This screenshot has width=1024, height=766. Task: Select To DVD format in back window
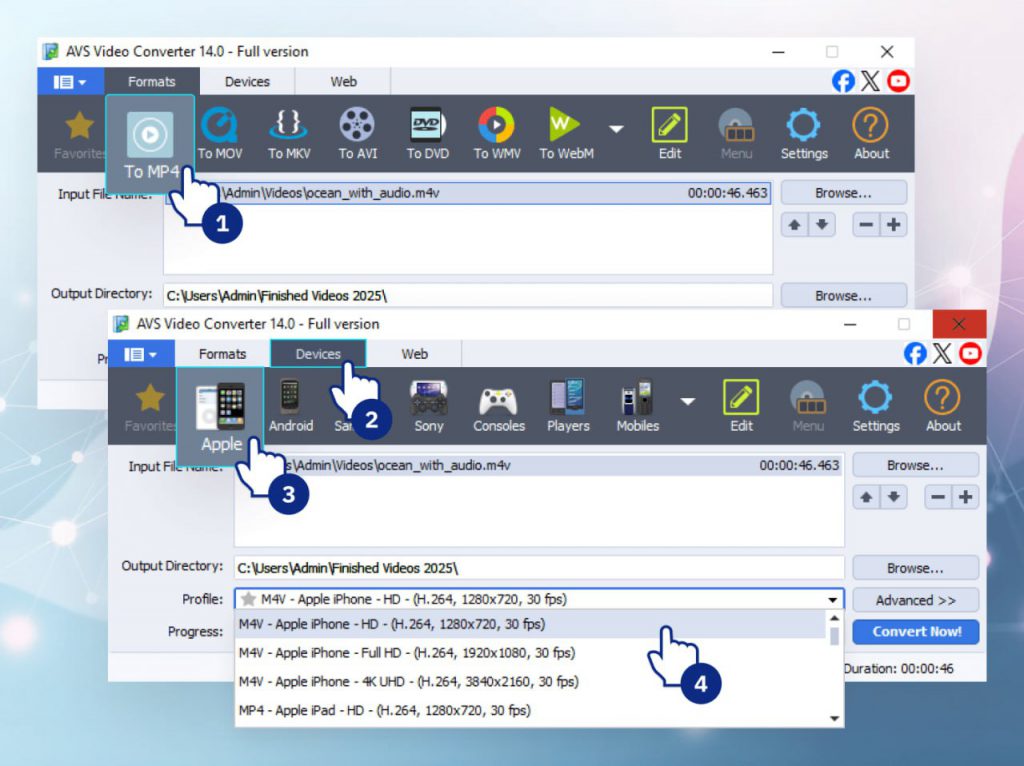click(428, 134)
